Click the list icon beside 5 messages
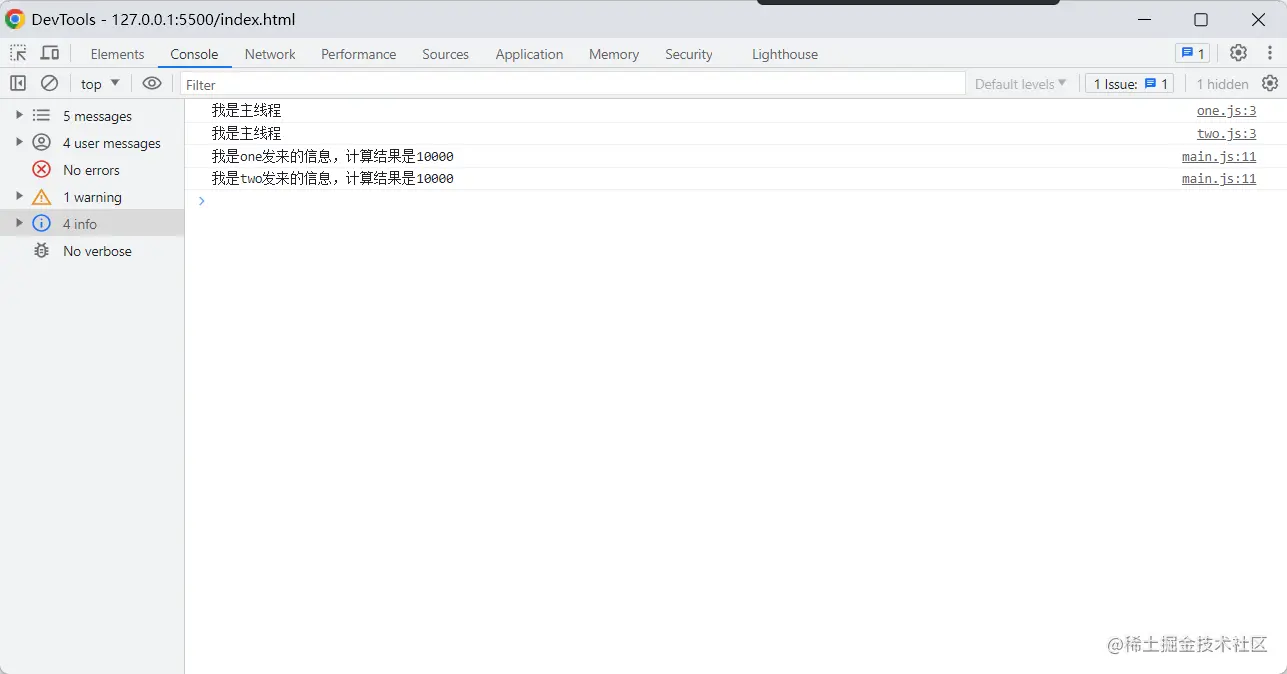 [x=41, y=115]
